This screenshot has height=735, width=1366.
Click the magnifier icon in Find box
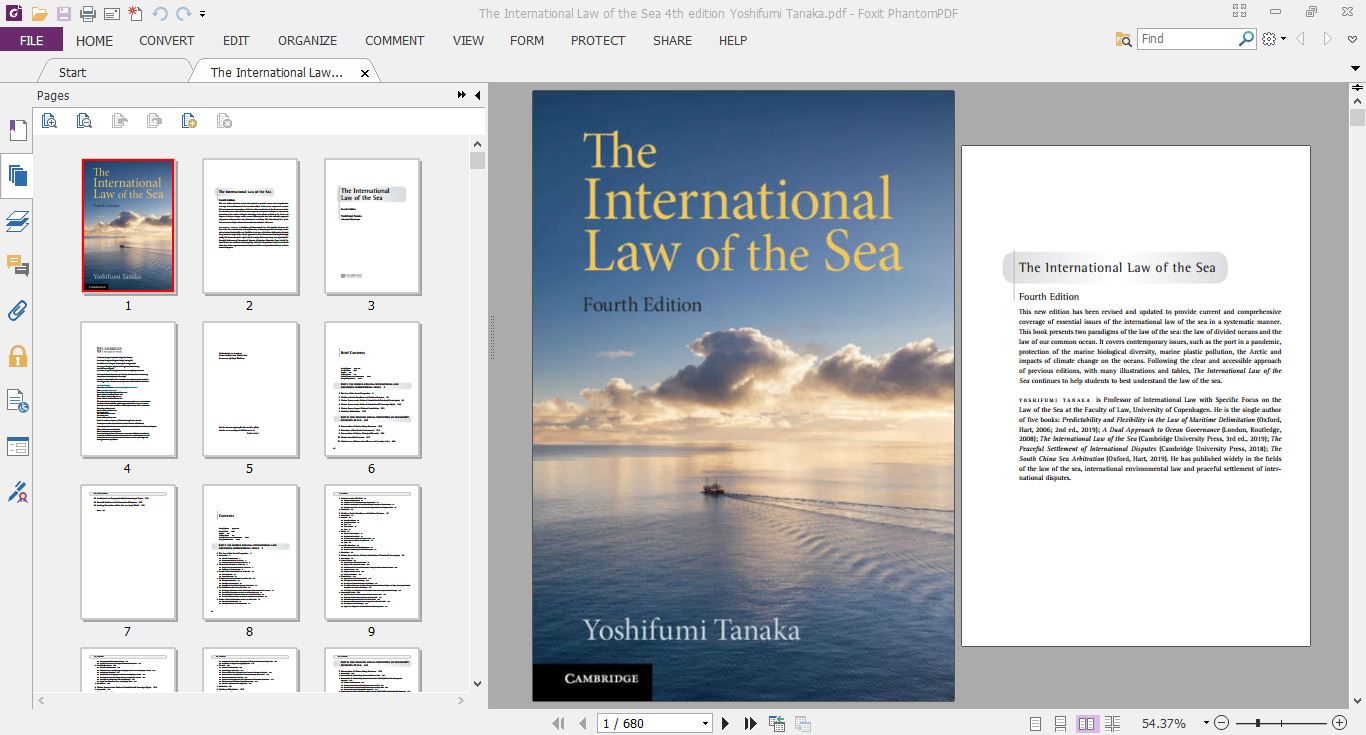(1246, 38)
